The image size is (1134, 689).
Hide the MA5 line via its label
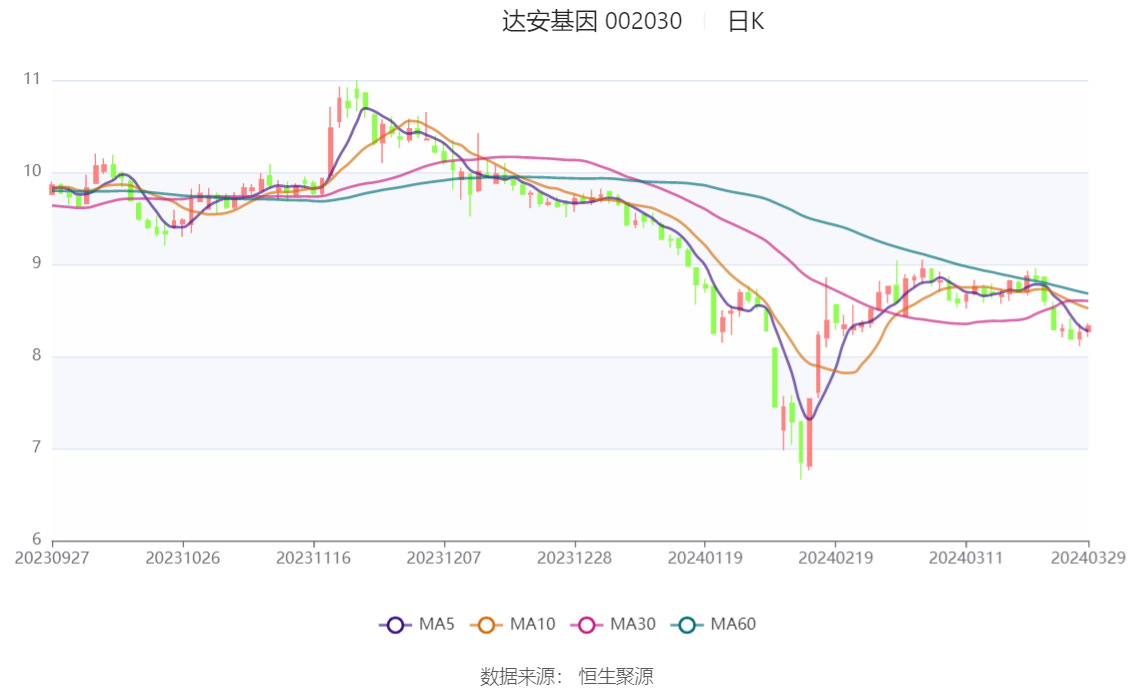437,624
